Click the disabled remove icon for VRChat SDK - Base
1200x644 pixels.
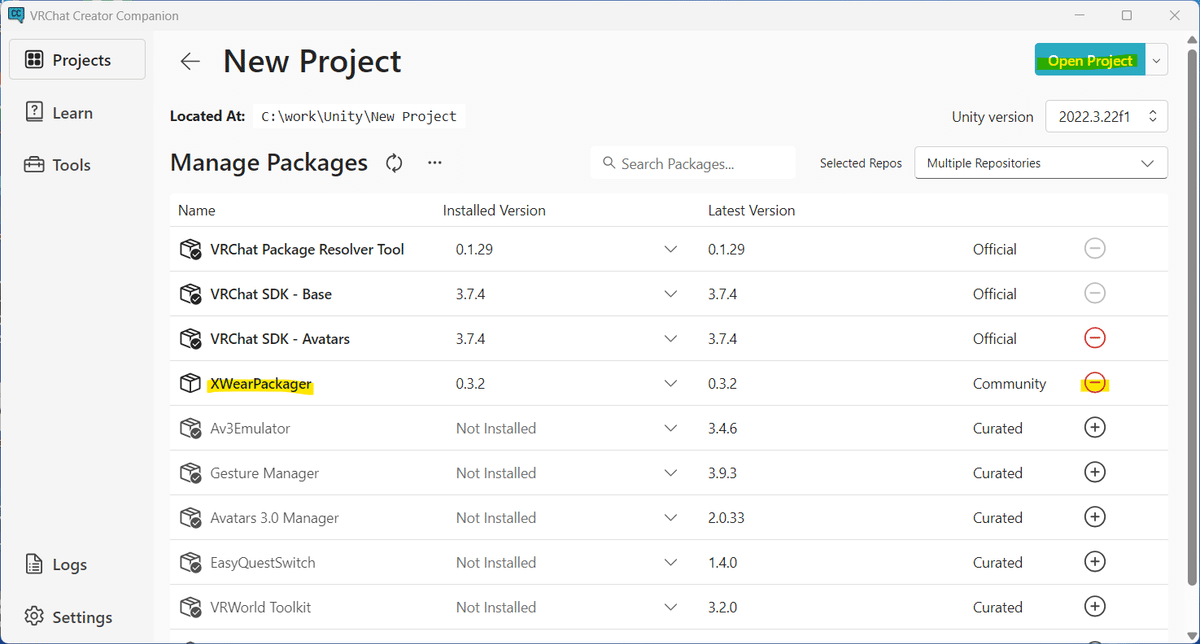pos(1095,293)
